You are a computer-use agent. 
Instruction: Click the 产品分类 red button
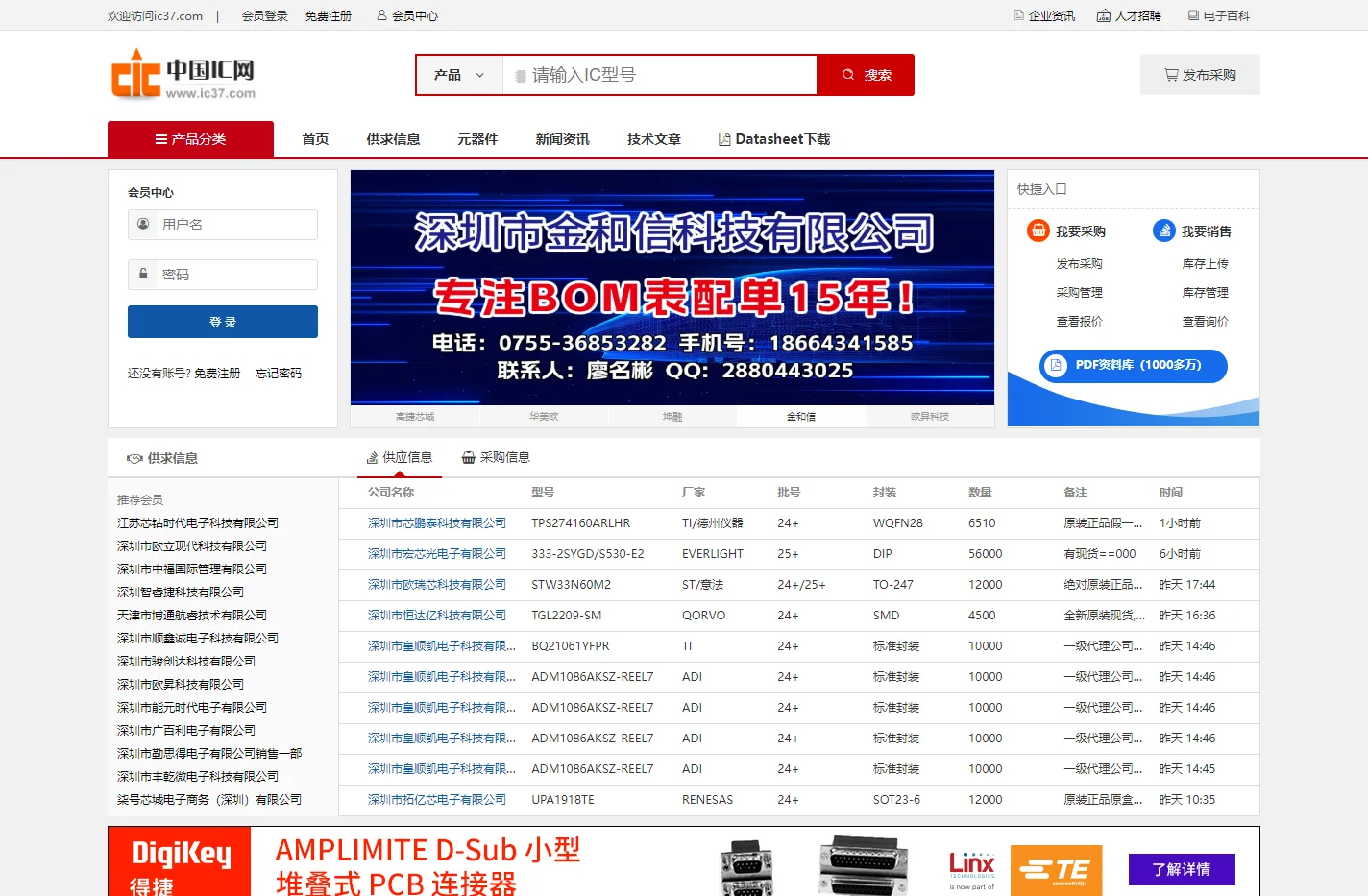click(x=190, y=139)
